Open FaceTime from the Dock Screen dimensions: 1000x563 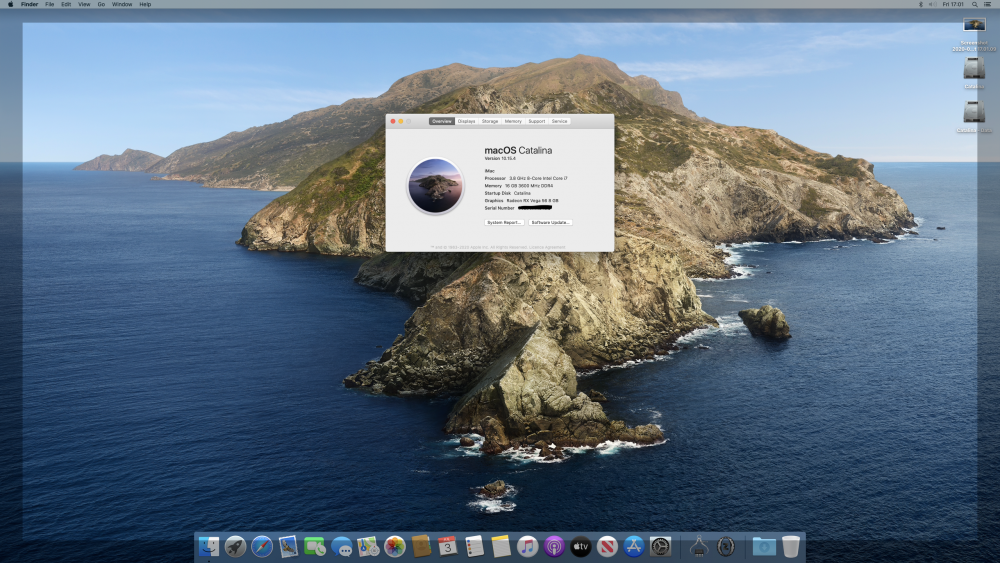point(314,546)
